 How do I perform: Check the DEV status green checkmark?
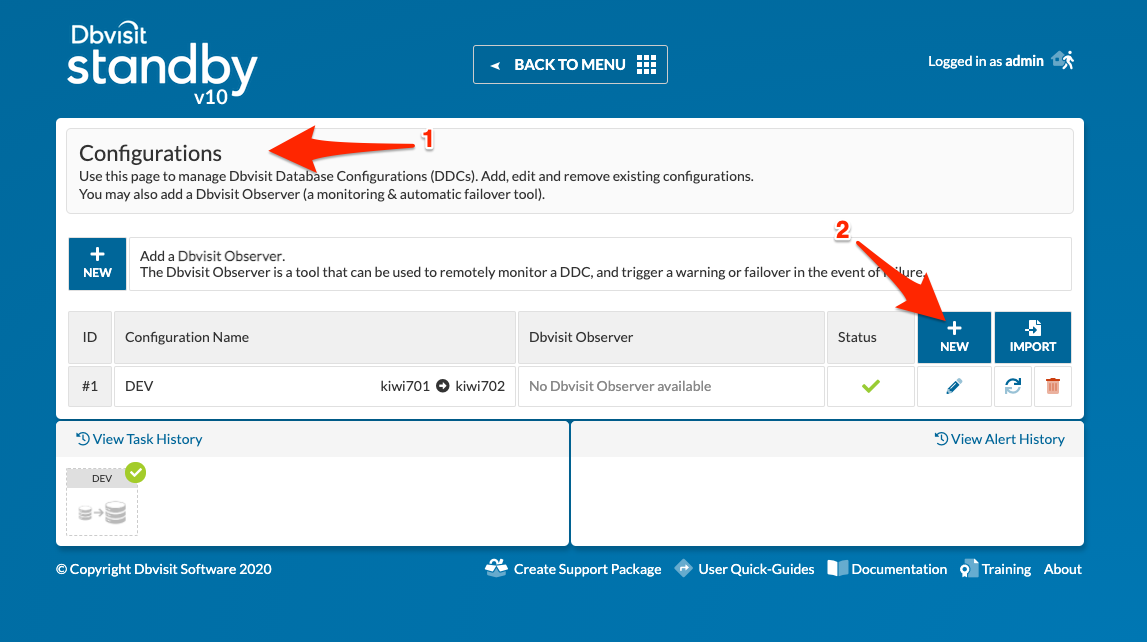(x=870, y=386)
